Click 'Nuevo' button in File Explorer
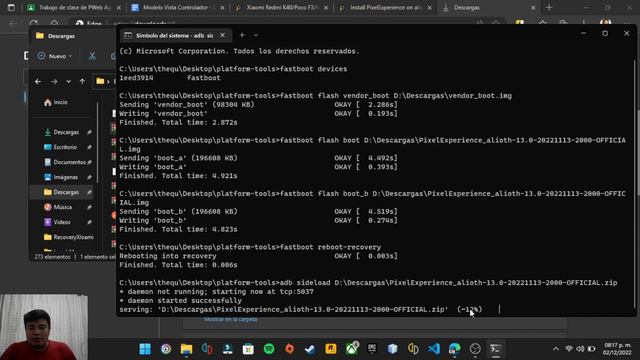 54,56
